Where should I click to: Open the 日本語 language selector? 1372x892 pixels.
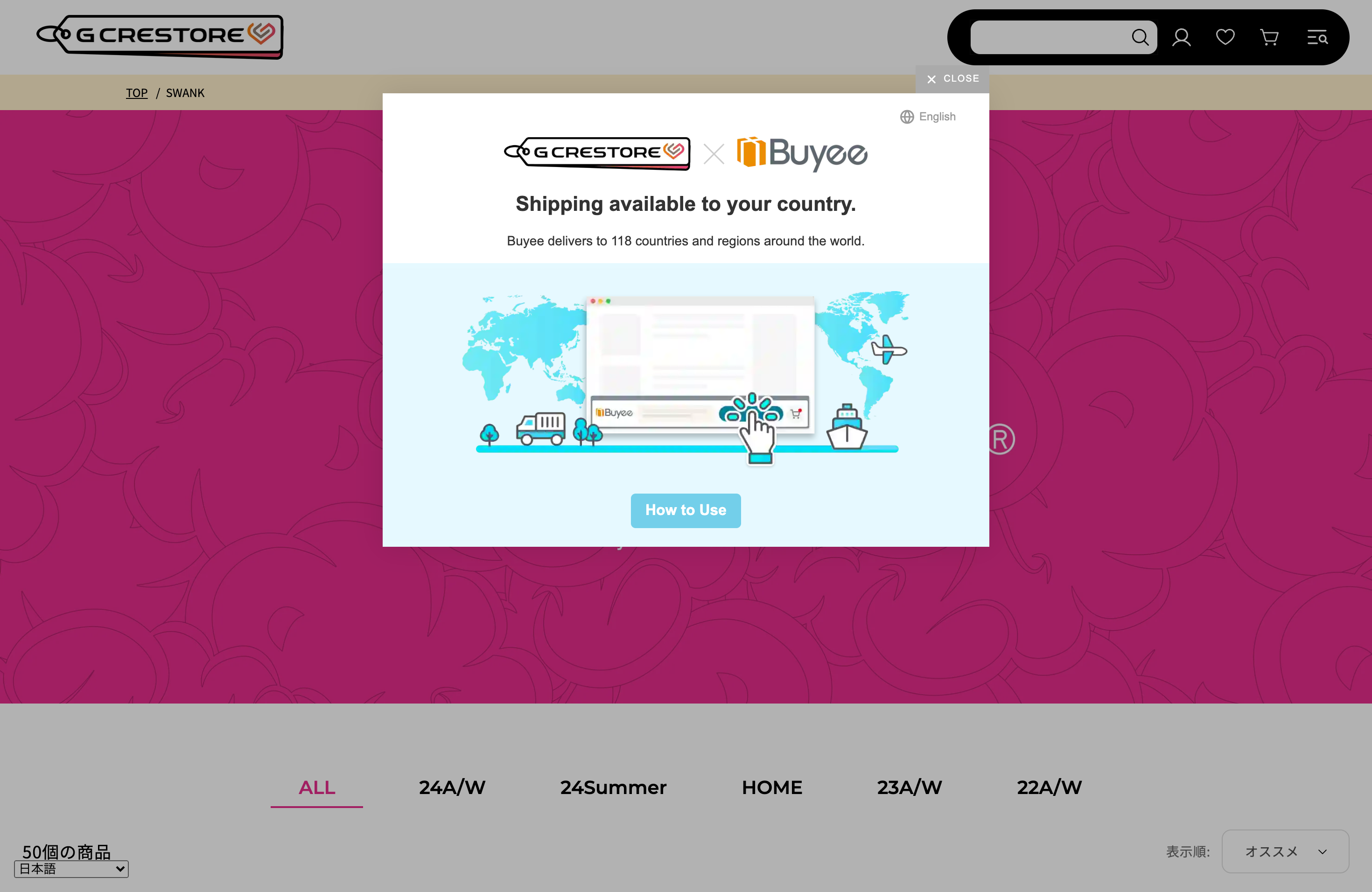point(71,869)
